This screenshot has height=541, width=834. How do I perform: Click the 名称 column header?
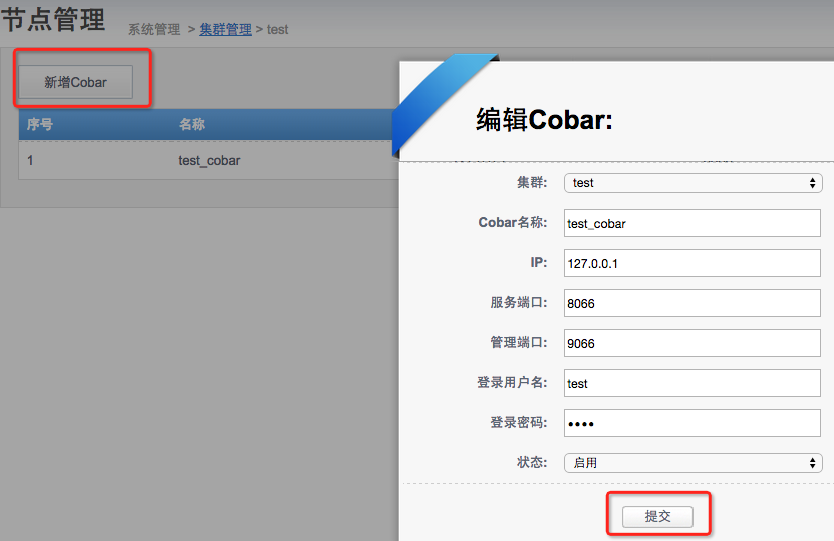(x=192, y=124)
